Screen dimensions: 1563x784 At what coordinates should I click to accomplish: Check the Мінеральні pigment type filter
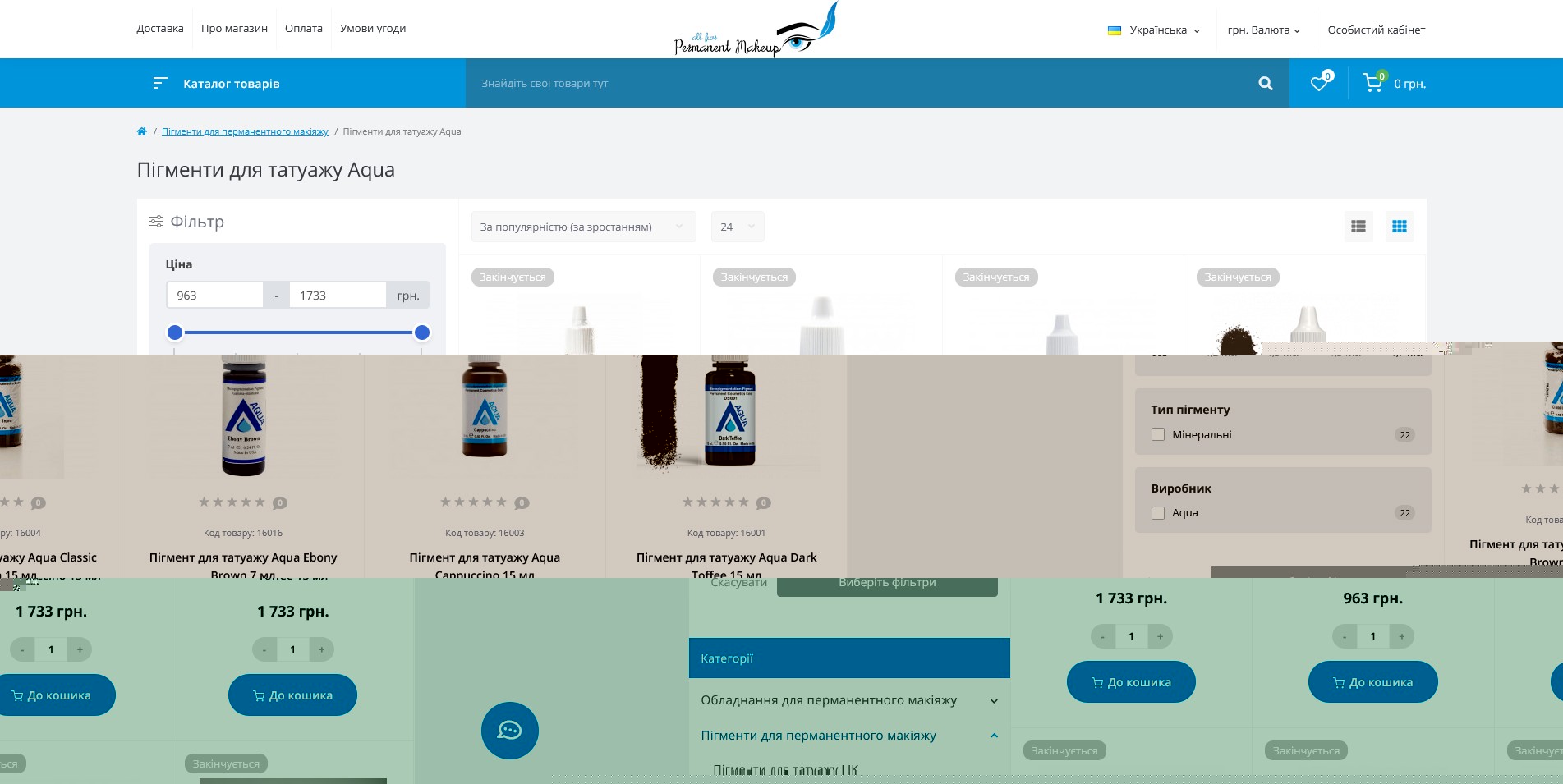(x=1158, y=435)
